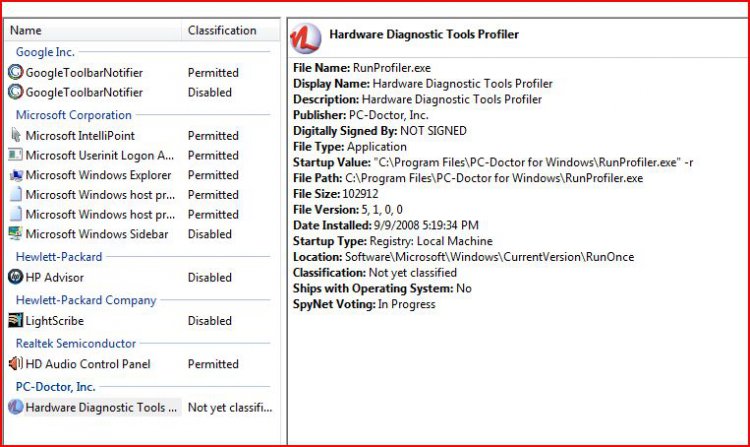This screenshot has height=447, width=750.
Task: Select HD Audio Control Panel entry
Action: (88, 364)
